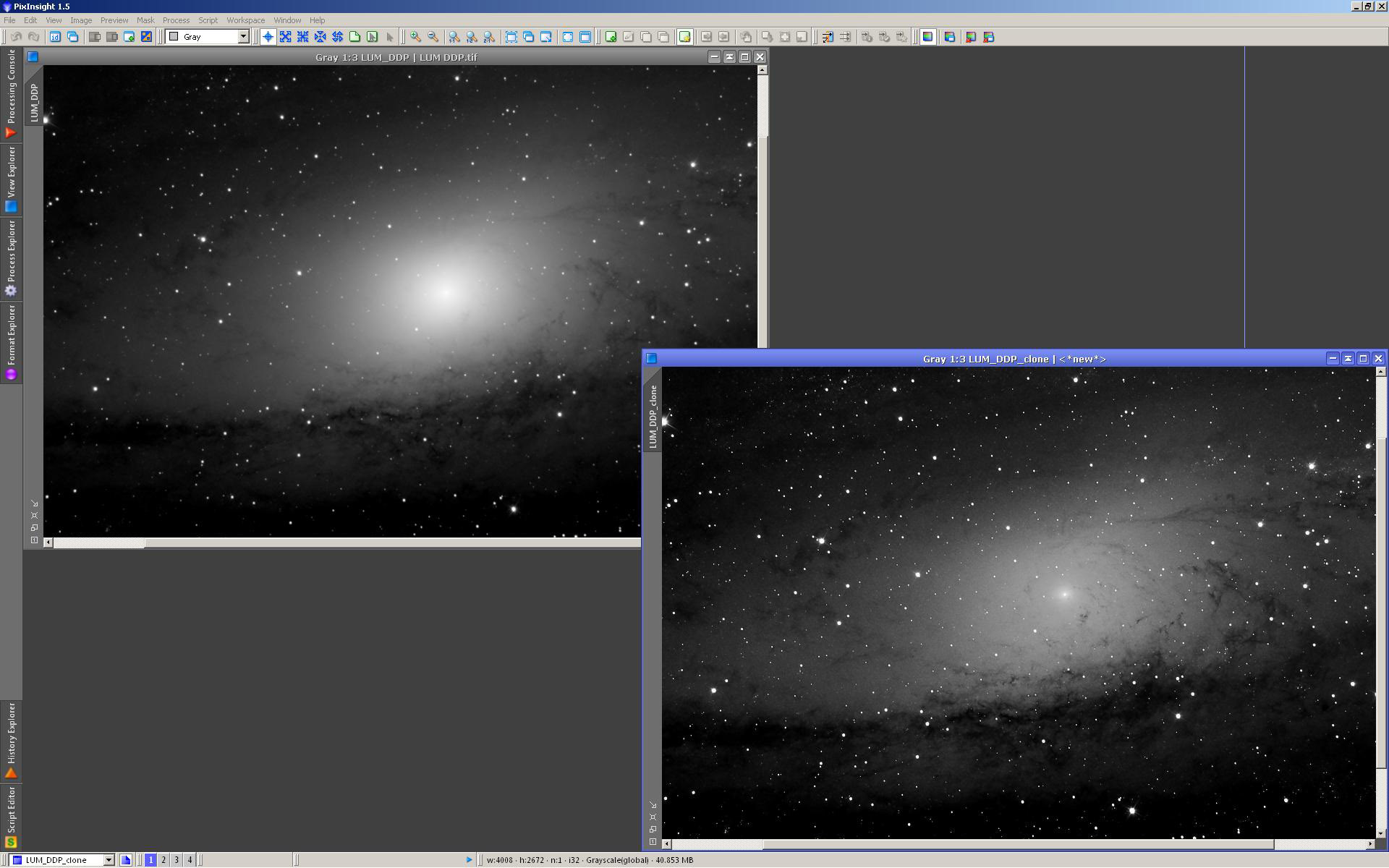Click the four-arrows-outward blue toolbar icon
This screenshot has height=868, width=1389.
[285, 37]
